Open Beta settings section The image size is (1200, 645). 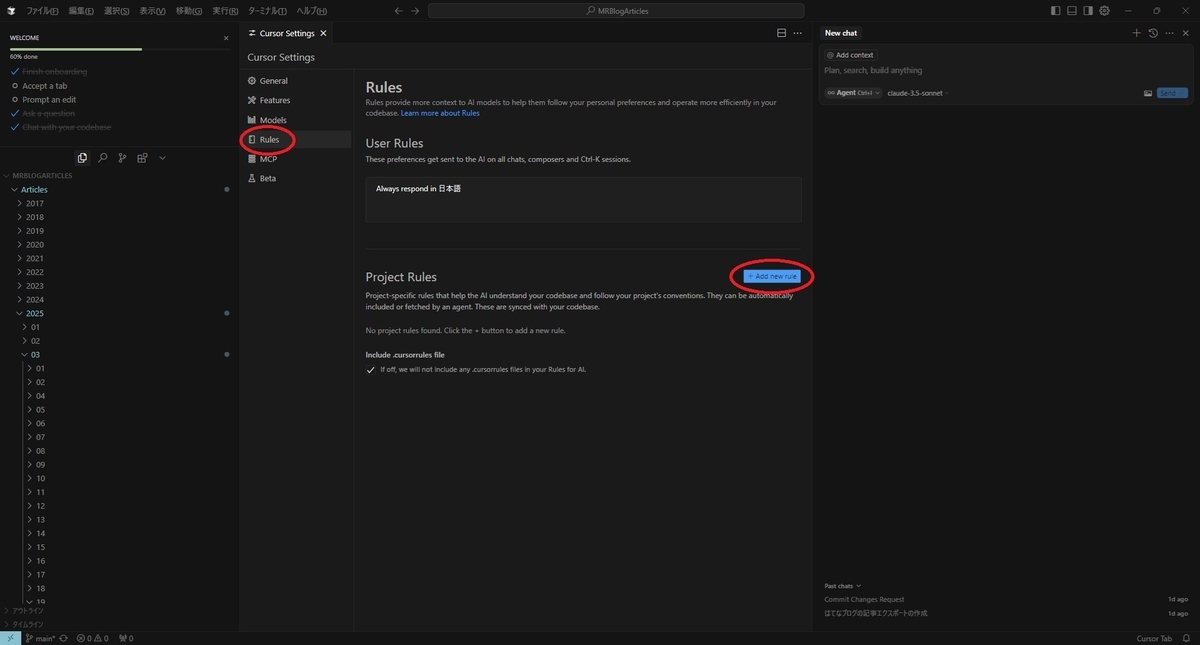click(x=267, y=178)
